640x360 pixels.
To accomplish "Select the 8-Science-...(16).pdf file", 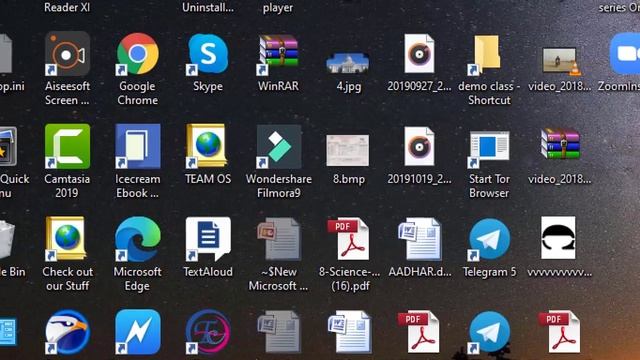I will tap(349, 239).
